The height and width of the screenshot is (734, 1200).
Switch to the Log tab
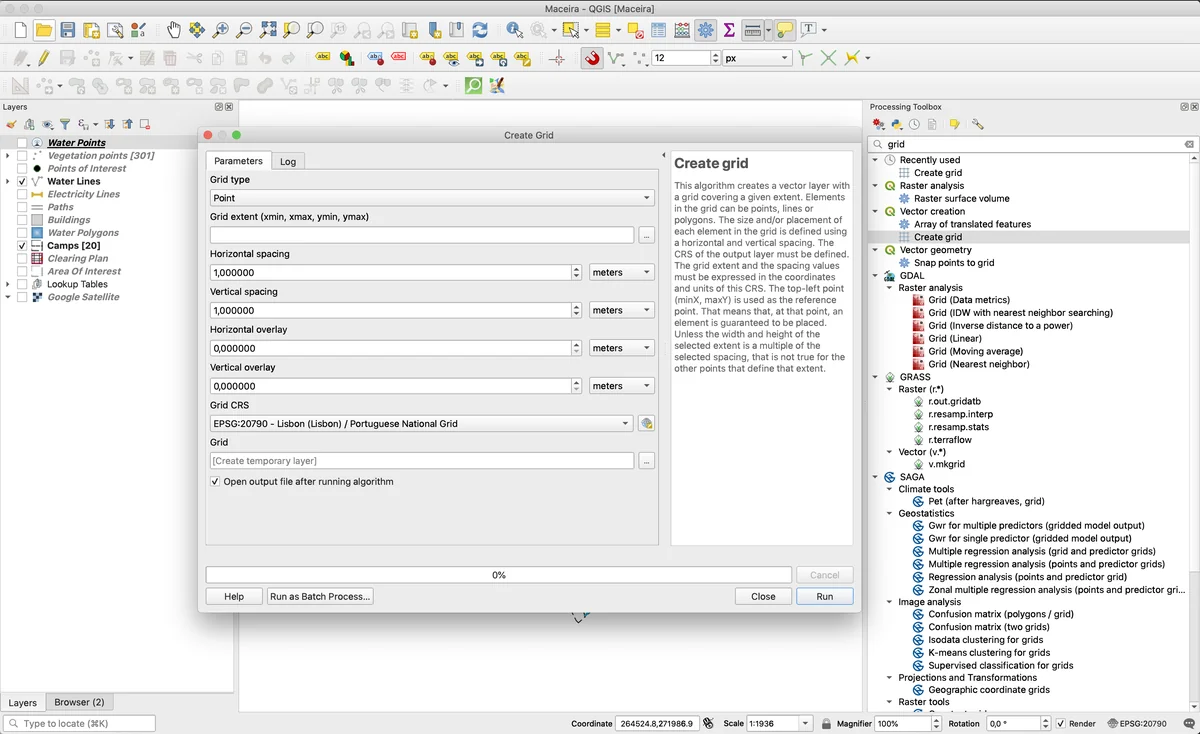287,161
